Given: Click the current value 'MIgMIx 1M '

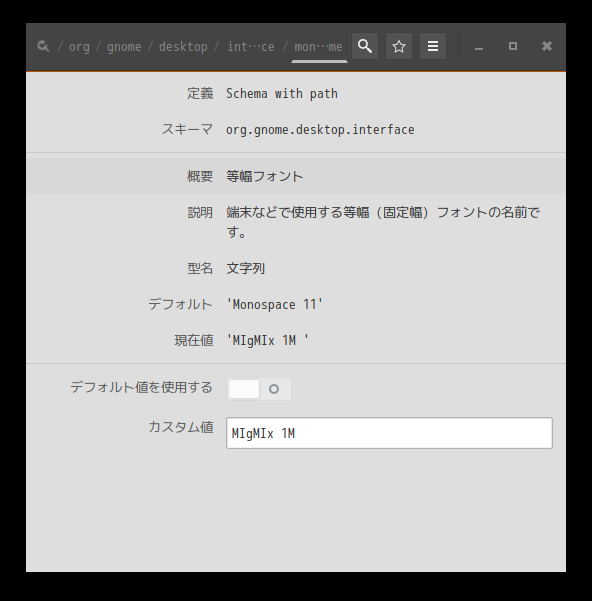Looking at the screenshot, I should [x=267, y=340].
